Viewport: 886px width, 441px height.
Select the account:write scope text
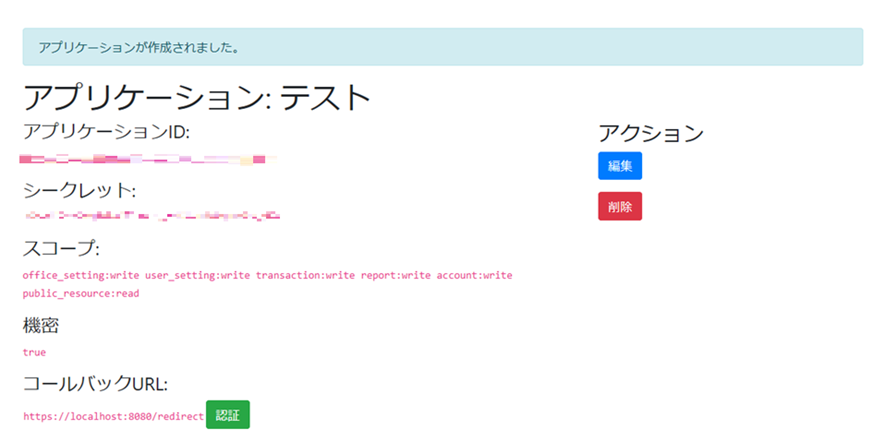pos(478,275)
